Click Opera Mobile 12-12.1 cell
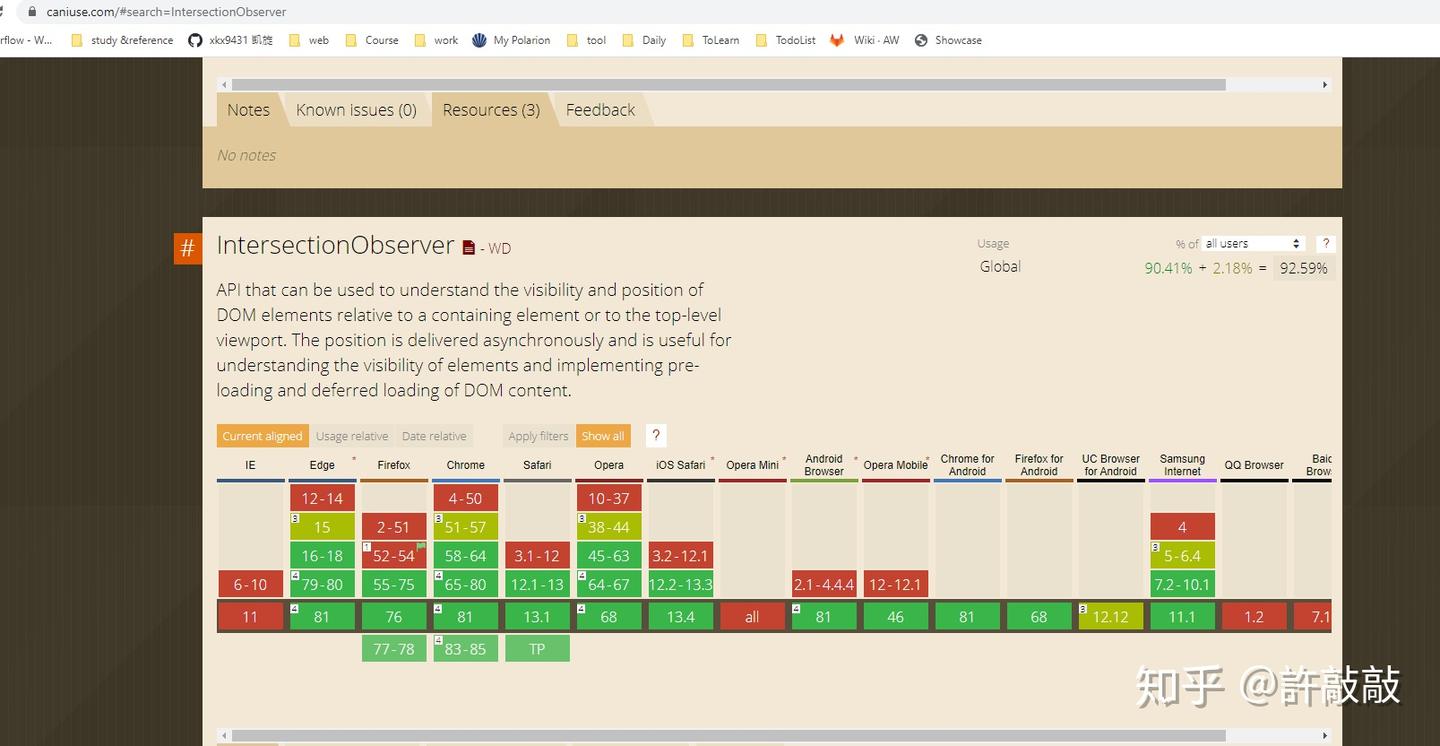Image resolution: width=1440 pixels, height=746 pixels. pos(896,584)
